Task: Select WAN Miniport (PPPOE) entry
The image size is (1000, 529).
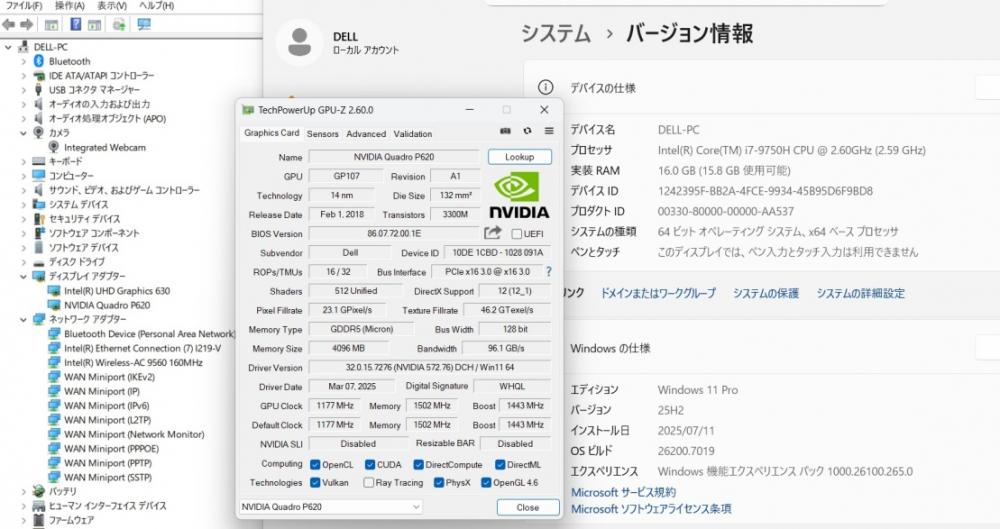Action: coord(111,449)
